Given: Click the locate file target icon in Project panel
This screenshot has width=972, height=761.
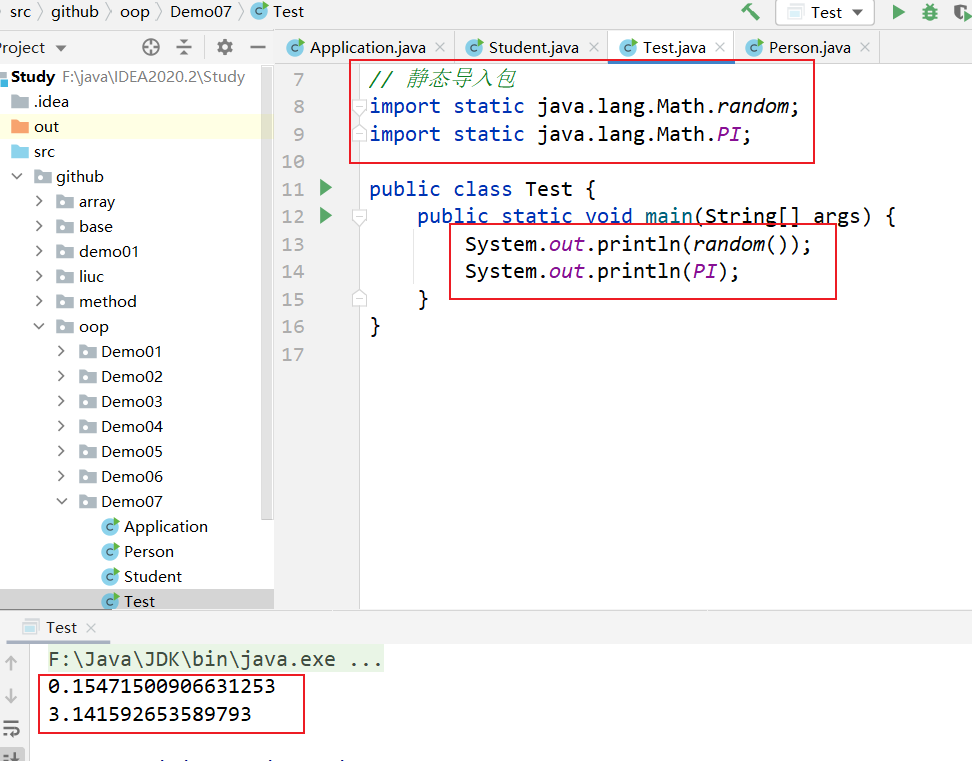Looking at the screenshot, I should [151, 47].
